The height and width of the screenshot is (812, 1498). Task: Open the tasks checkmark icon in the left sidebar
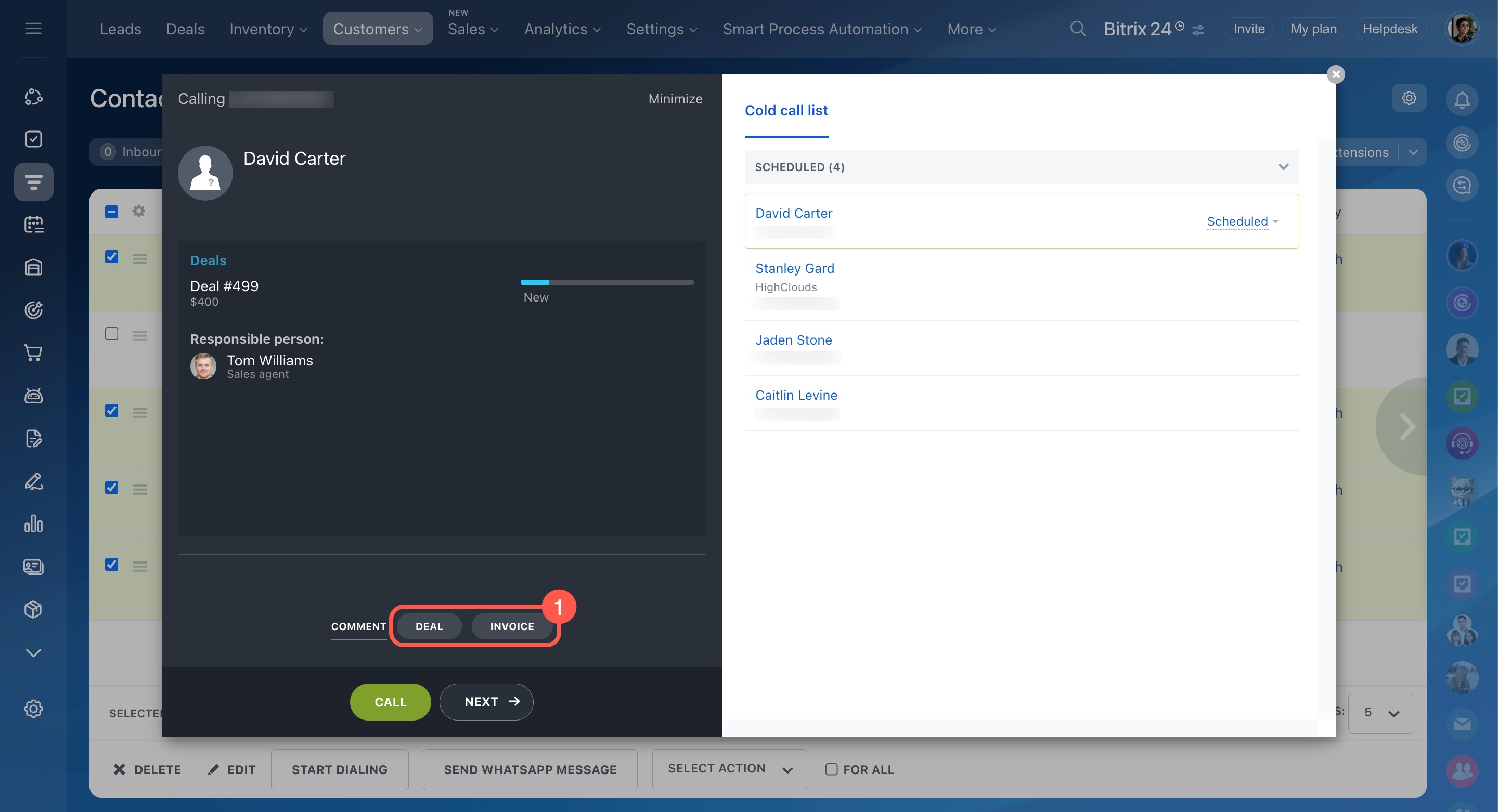point(33,139)
